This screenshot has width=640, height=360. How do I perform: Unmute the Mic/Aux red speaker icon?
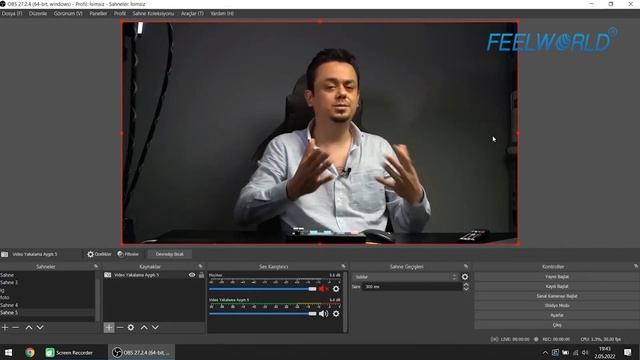click(x=323, y=289)
